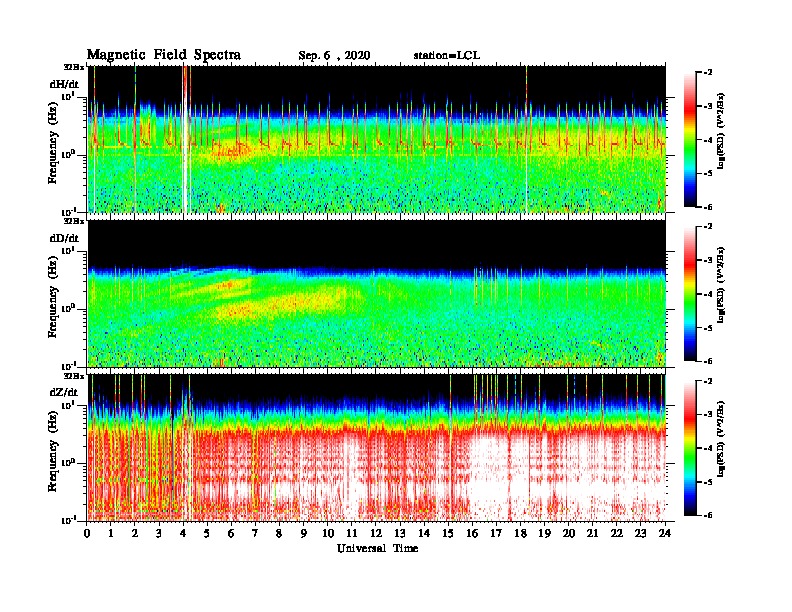Click hour tick label "12" on time axis
Screen dimensions: 792x612
376,534
